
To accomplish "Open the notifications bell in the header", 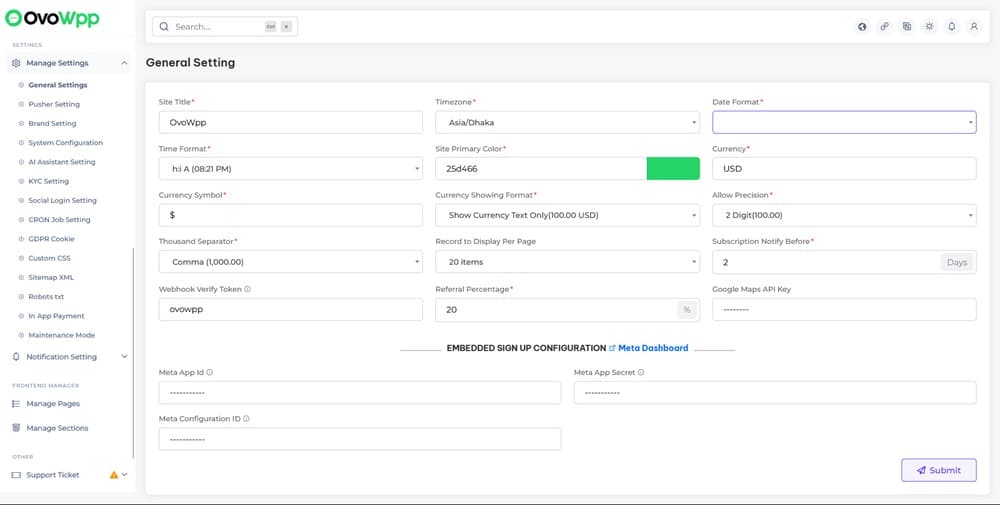I will pyautogui.click(x=952, y=27).
